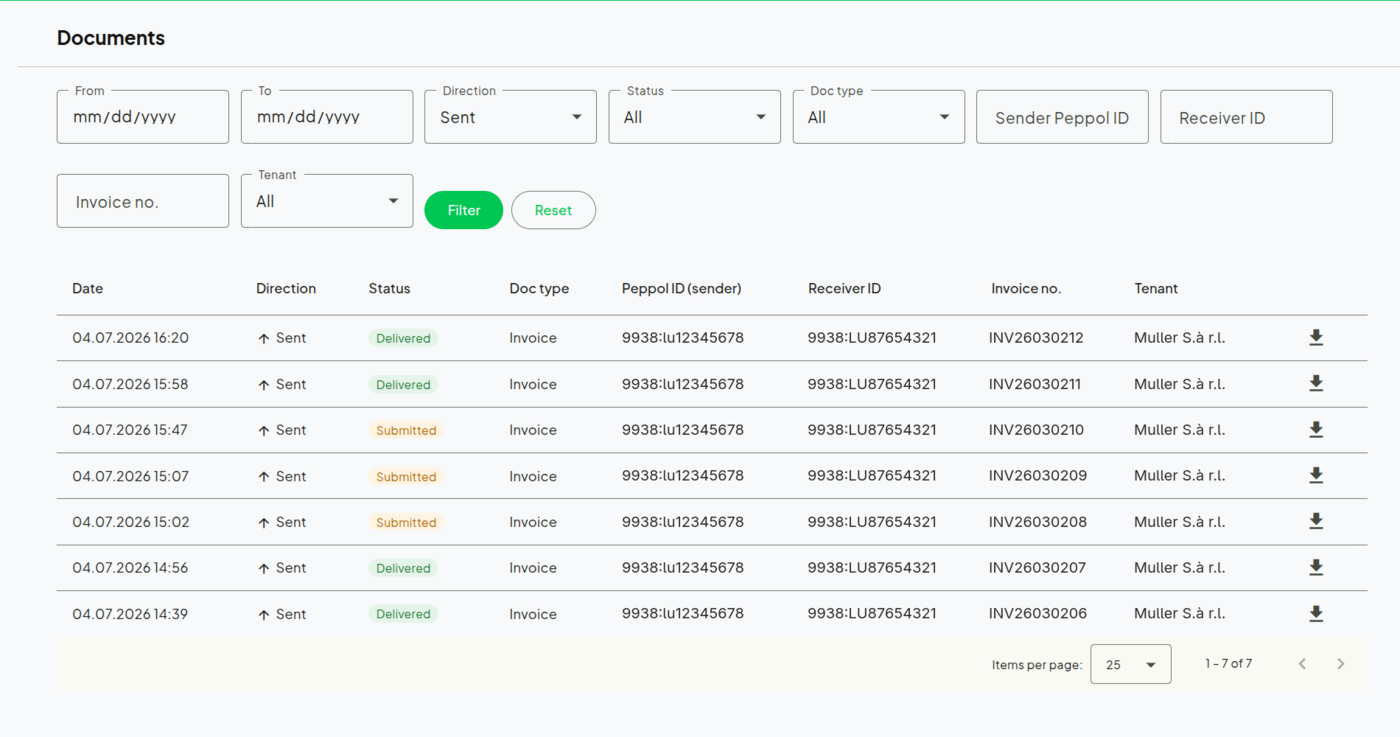
Task: Click Delivered status for INV26030212
Action: pos(403,338)
